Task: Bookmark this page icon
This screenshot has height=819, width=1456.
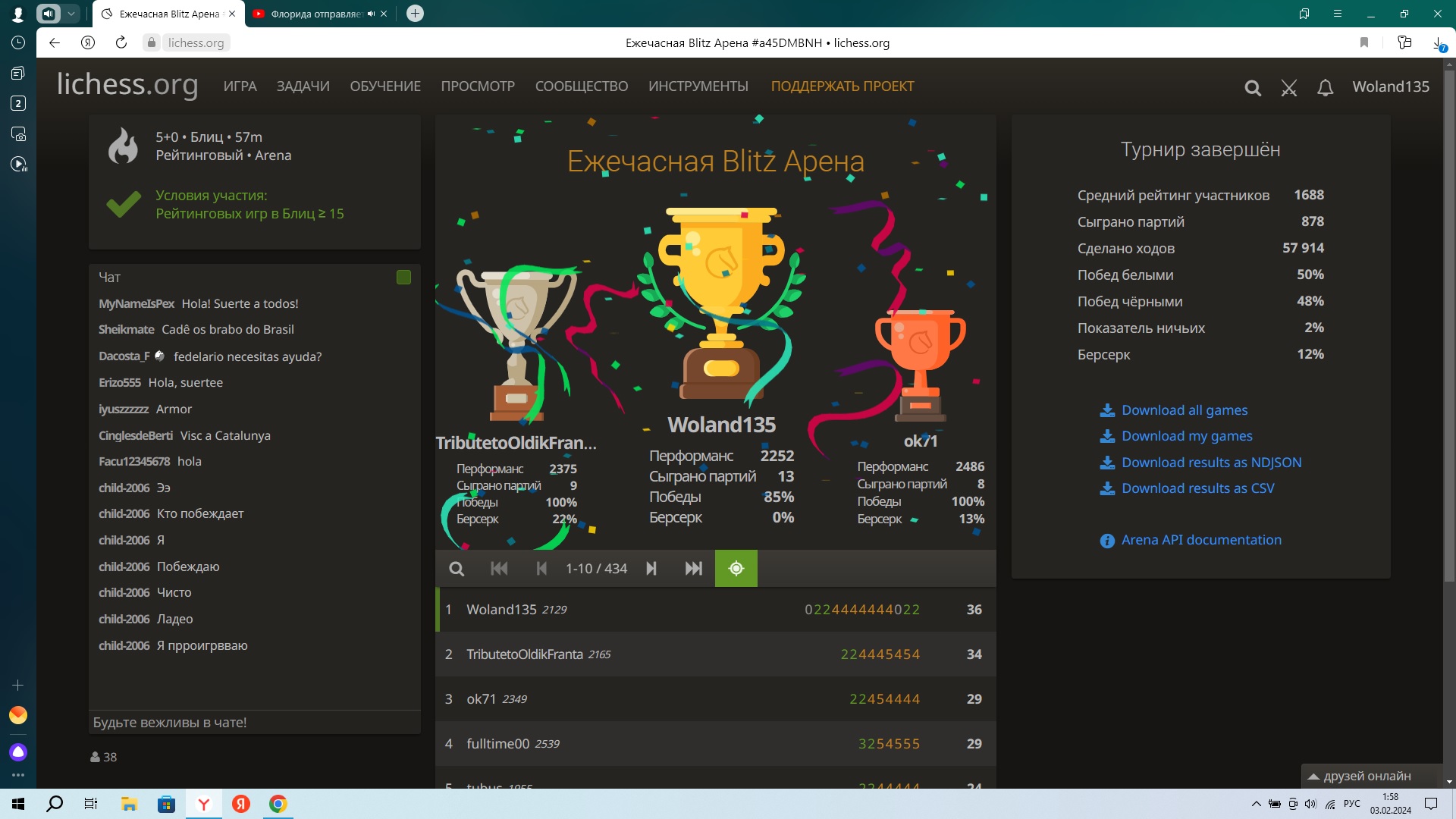Action: [1364, 43]
